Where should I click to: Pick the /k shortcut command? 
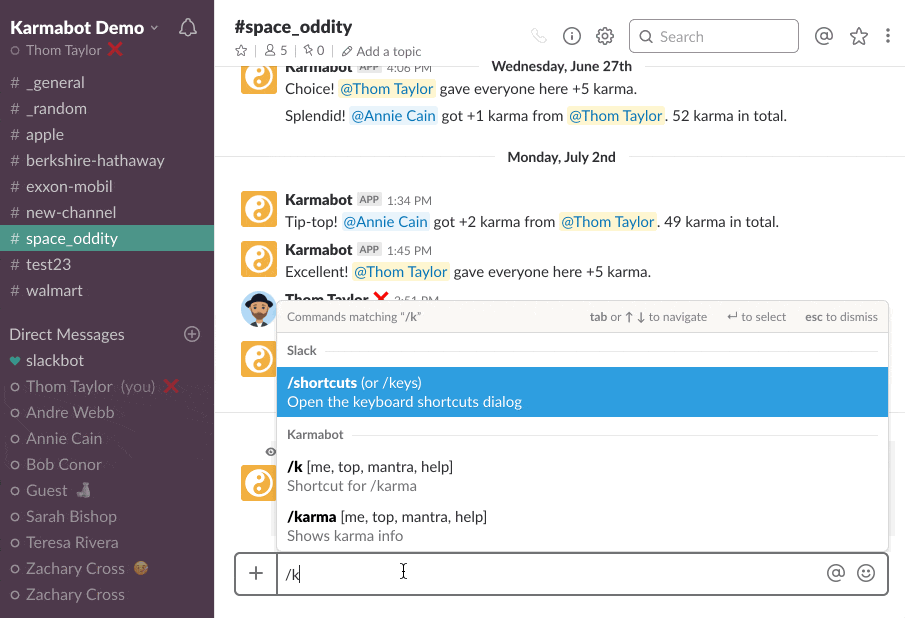582,476
